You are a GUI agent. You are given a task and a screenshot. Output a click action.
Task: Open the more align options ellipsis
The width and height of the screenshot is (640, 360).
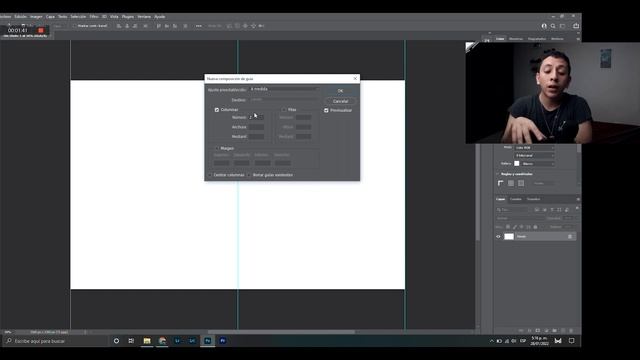tap(198, 26)
